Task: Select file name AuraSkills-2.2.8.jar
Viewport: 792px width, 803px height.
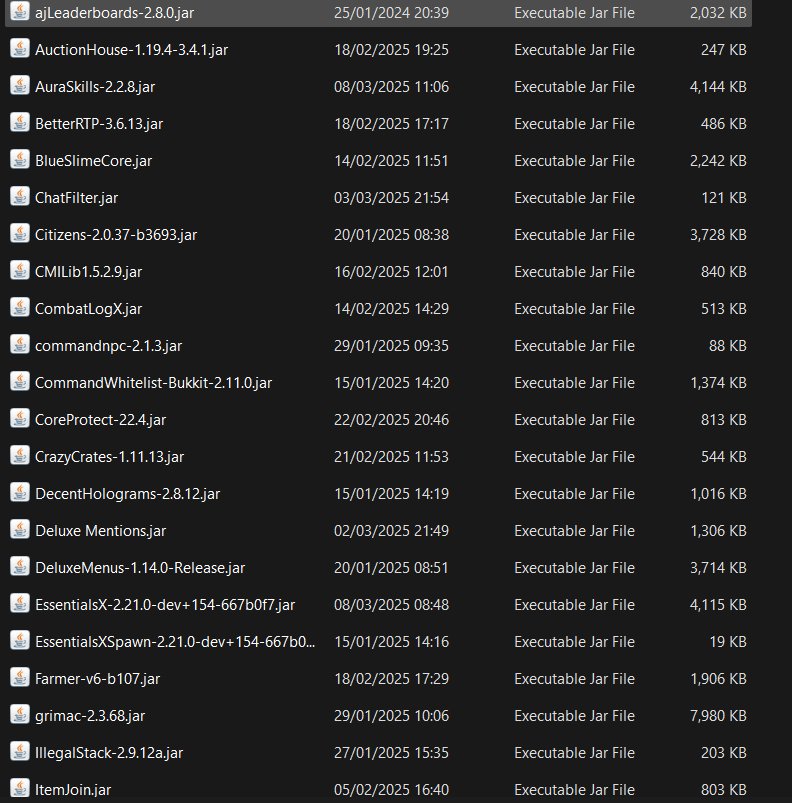Action: tap(95, 87)
